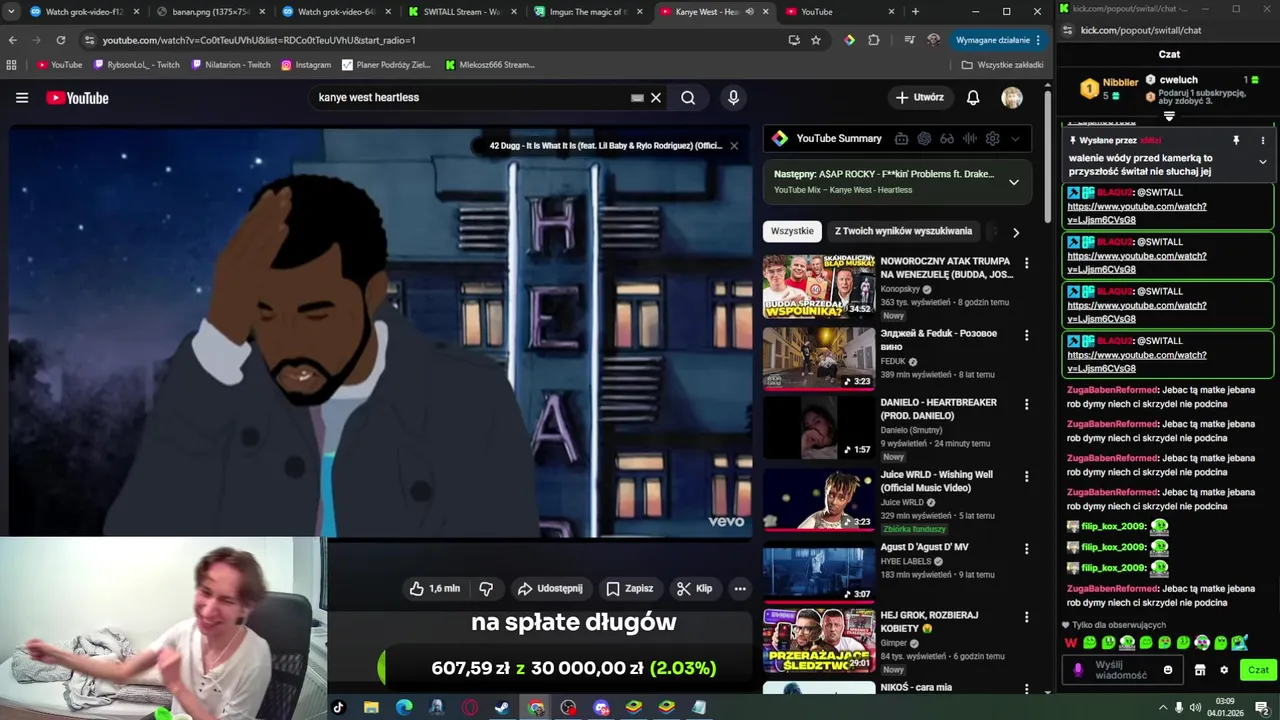The width and height of the screenshot is (1280, 720).
Task: Click the YouTube logo home link
Action: click(x=77, y=98)
